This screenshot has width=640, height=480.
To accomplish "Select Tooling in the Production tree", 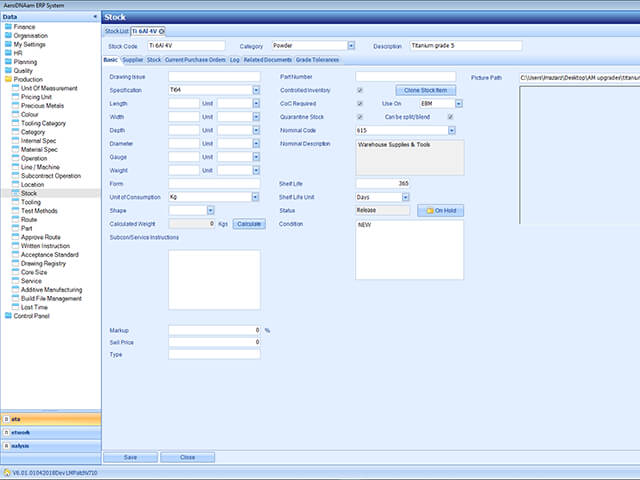I will click(31, 202).
